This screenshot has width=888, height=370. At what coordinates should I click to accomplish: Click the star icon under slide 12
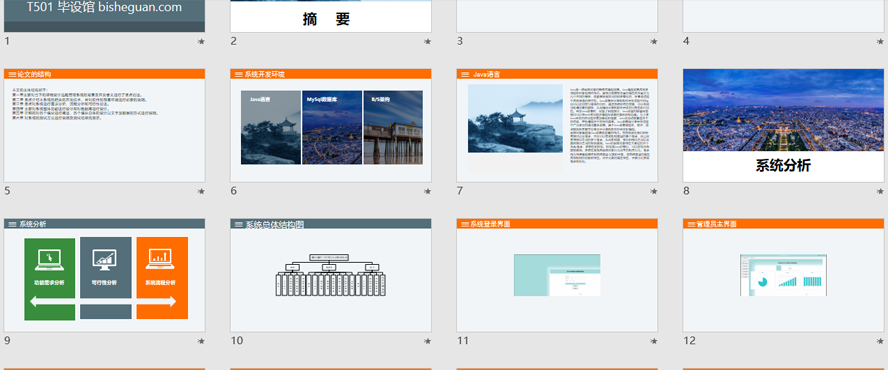pos(881,341)
